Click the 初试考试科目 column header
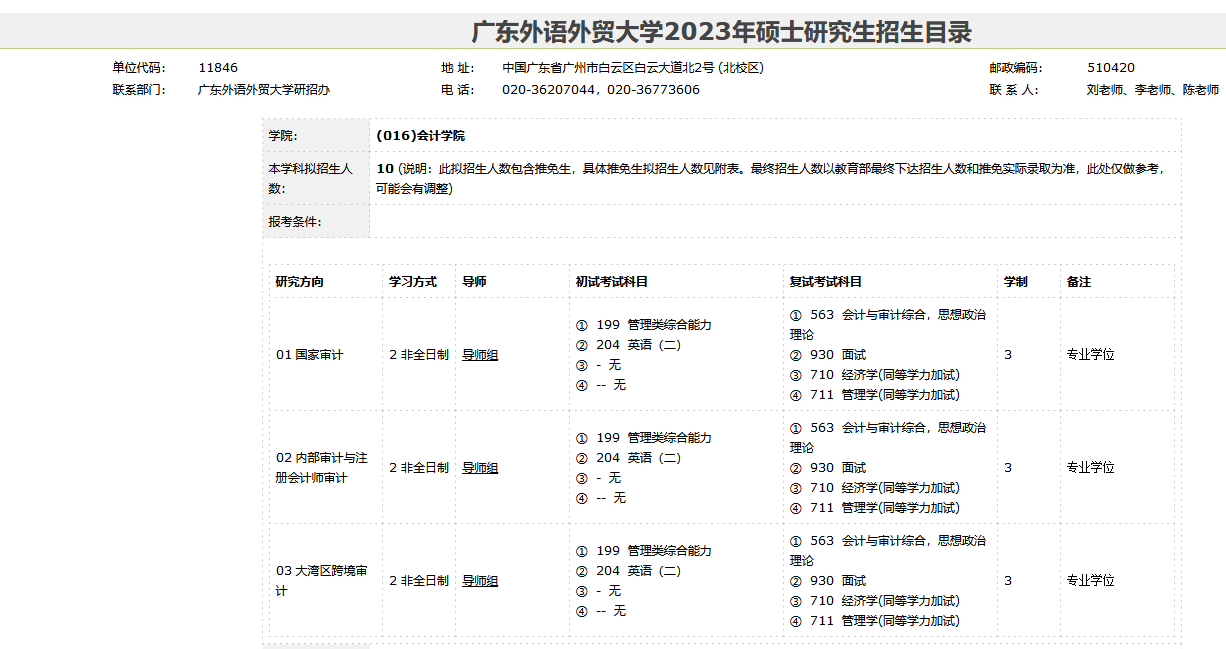1226x649 pixels. click(612, 282)
